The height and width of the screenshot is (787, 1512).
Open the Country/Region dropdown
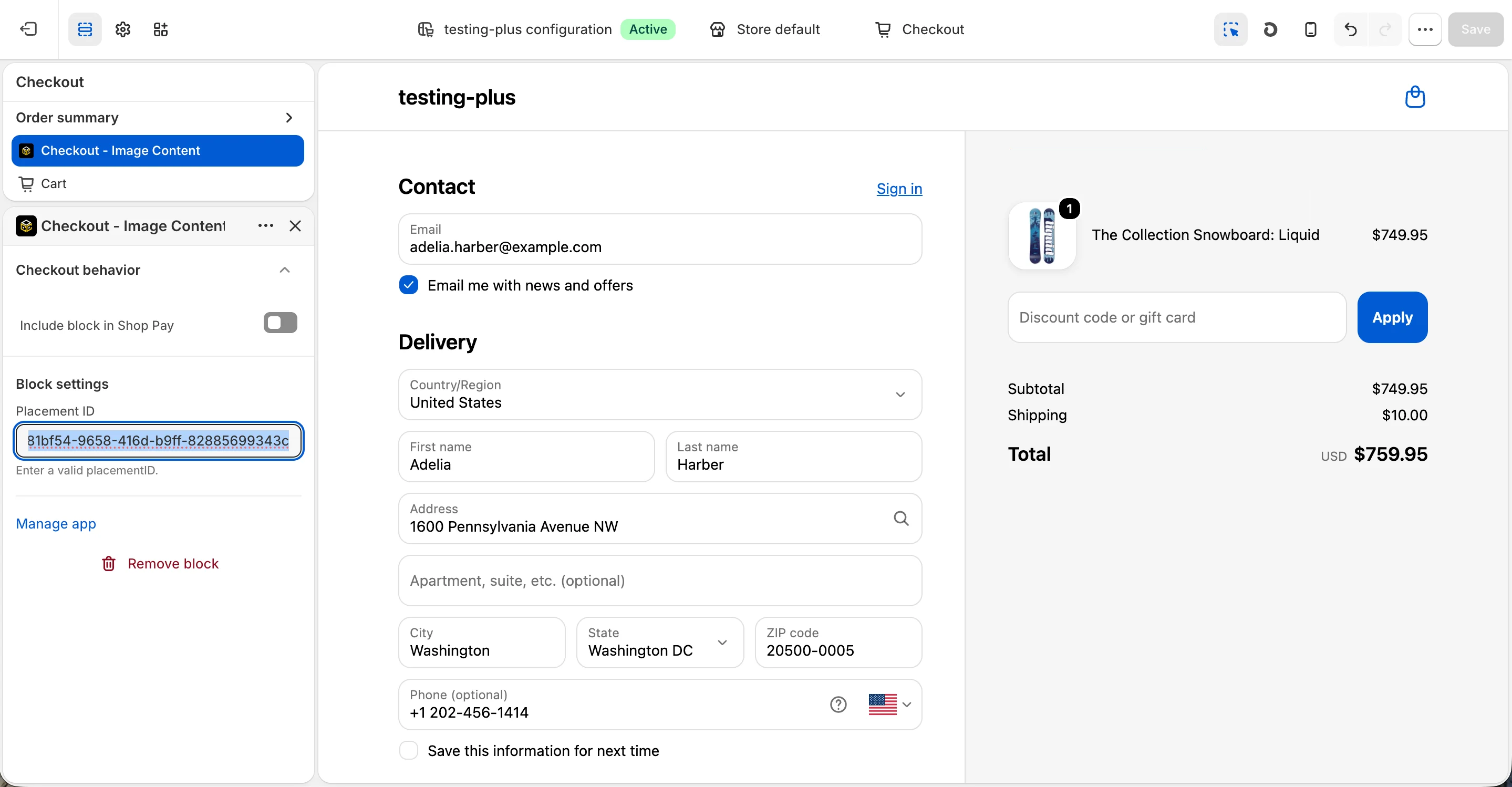click(660, 395)
